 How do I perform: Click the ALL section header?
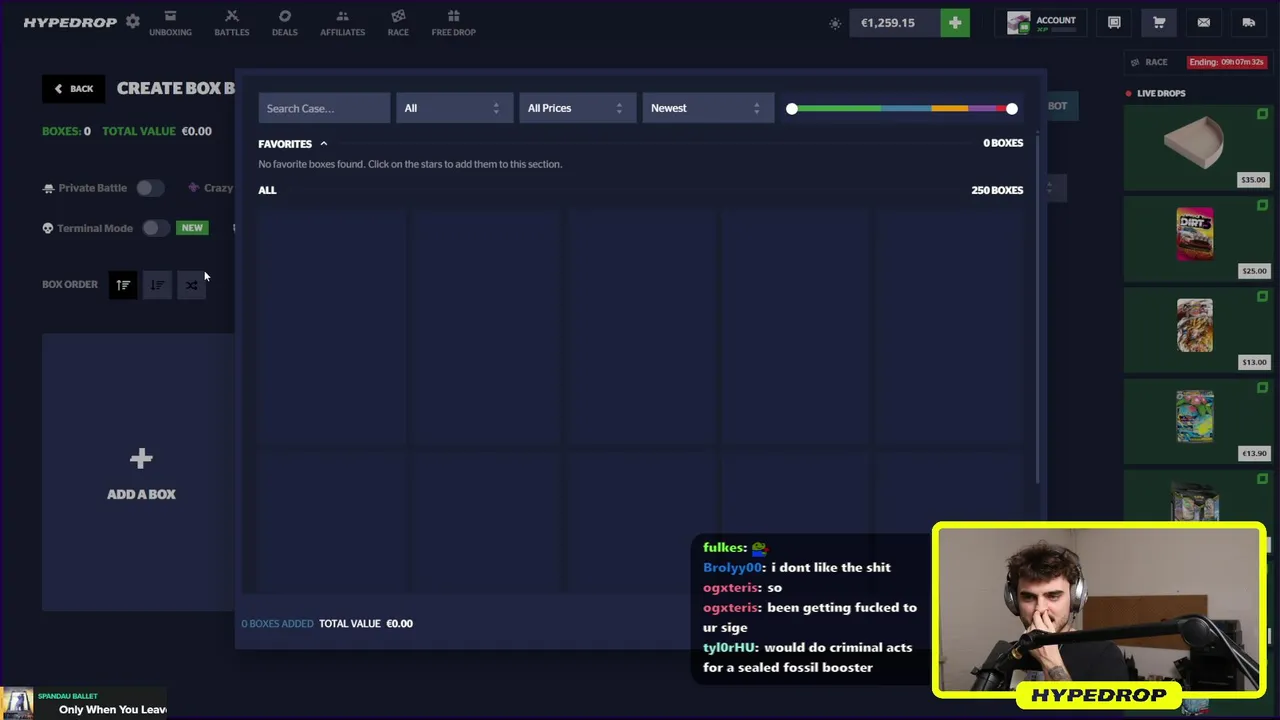pyautogui.click(x=267, y=190)
